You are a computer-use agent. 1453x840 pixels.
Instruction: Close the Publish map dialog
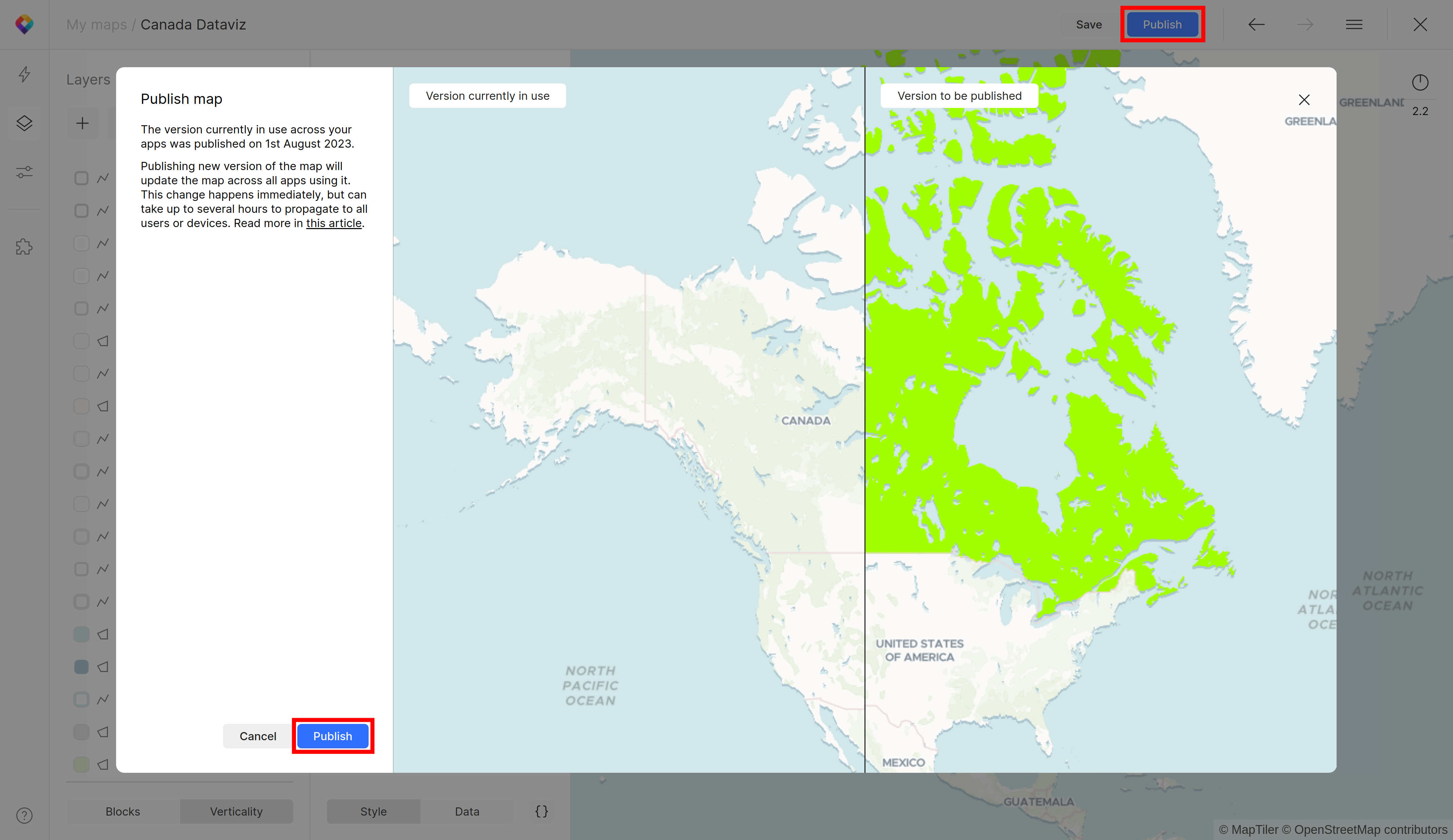1304,100
